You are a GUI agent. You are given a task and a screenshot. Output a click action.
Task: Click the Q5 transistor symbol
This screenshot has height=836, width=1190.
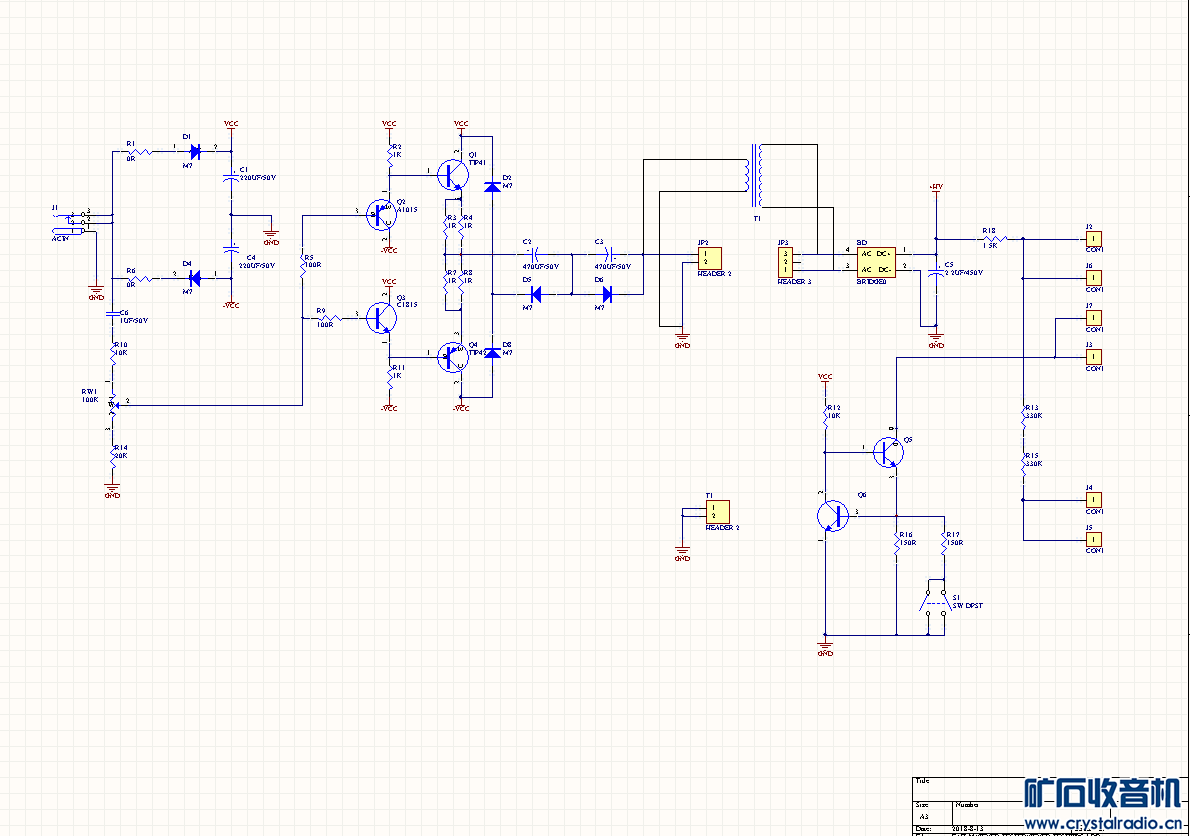pyautogui.click(x=887, y=452)
